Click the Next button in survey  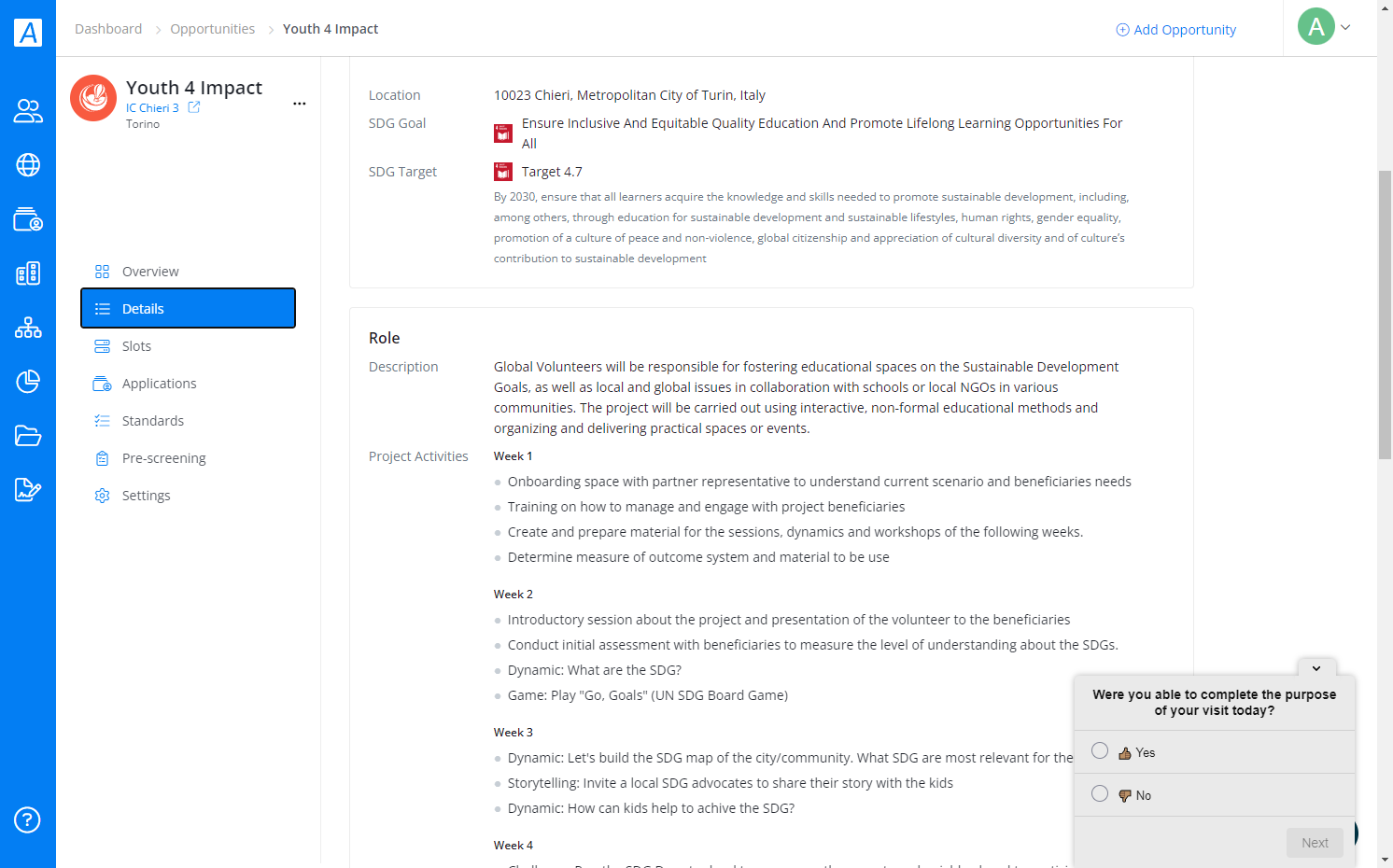pos(1315,843)
